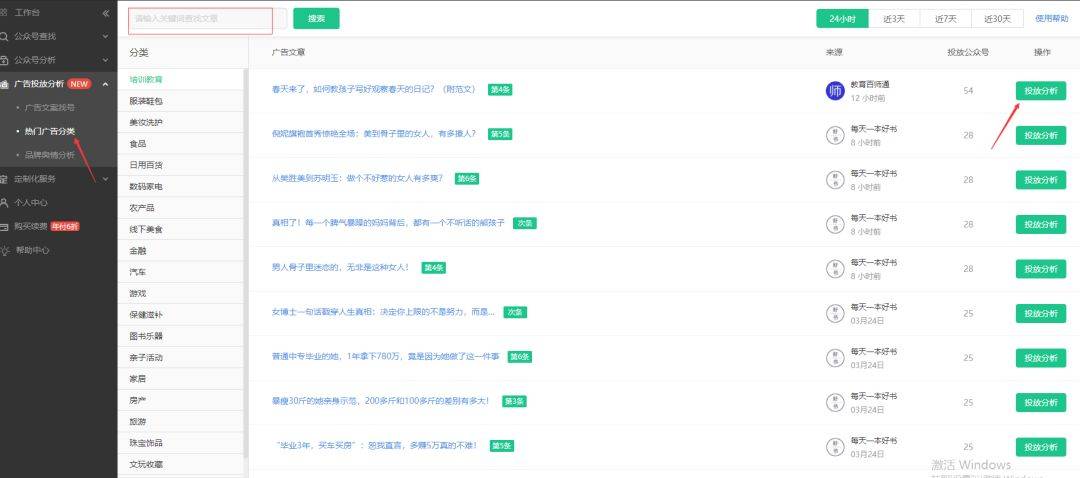Click the source avatar in the 女博士一句话 row
This screenshot has height=478, width=1080.
pos(835,313)
